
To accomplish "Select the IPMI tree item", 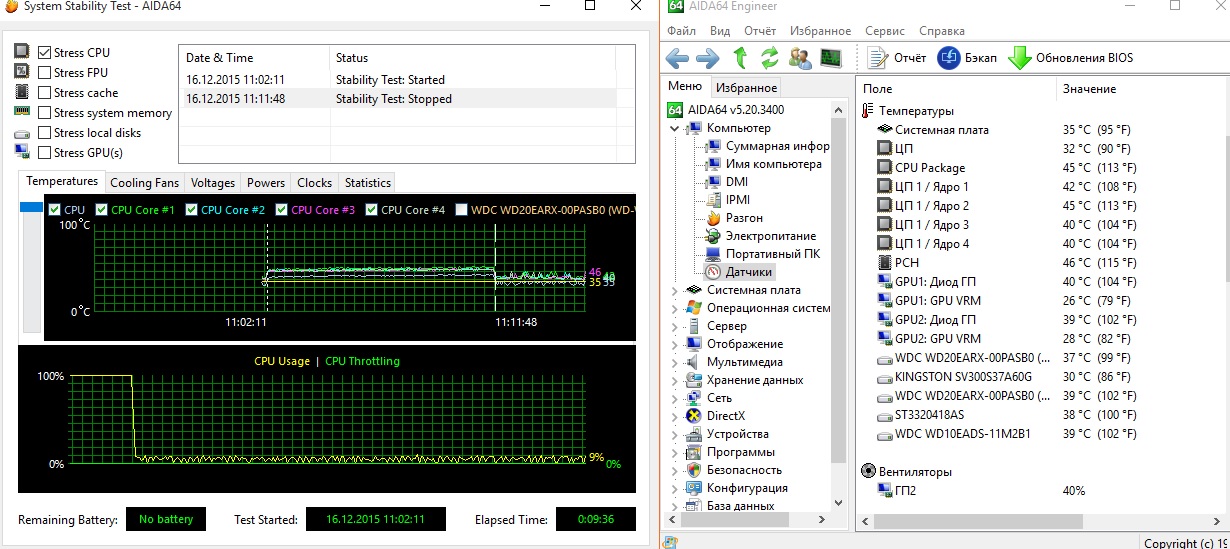I will coord(728,200).
